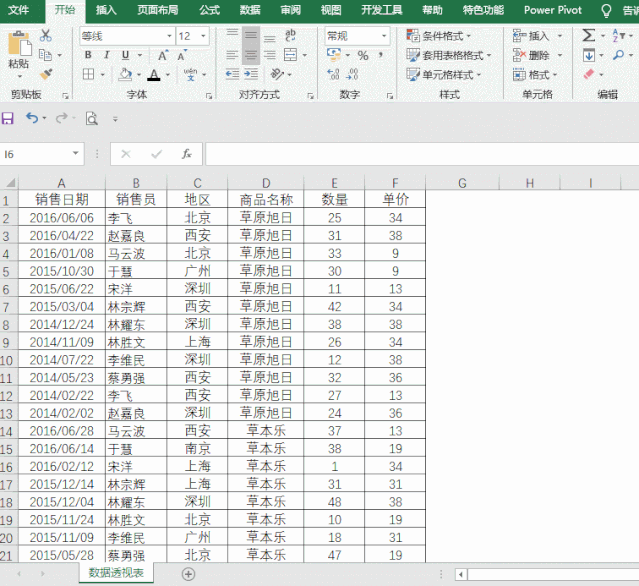Toggle bottom vertical alignment
Image resolution: width=639 pixels, height=586 pixels.
pyautogui.click(x=269, y=38)
